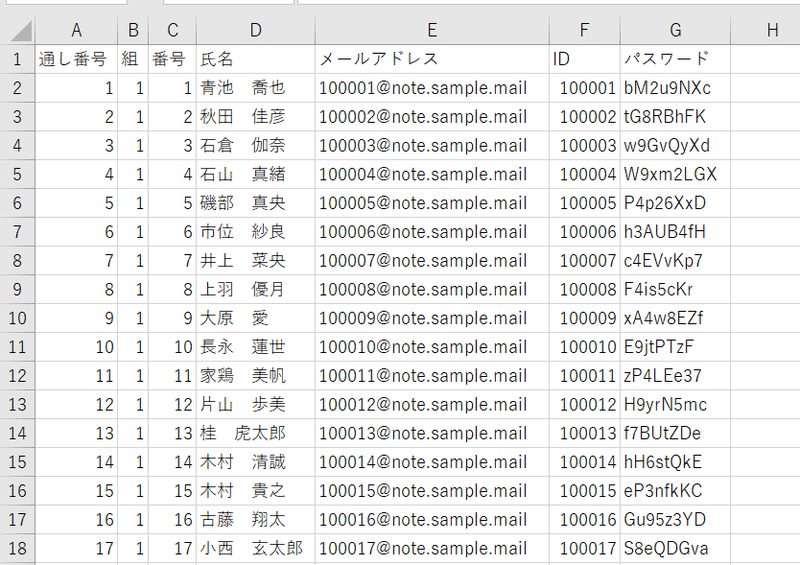Select the name cell 家鴉 美帆
The width and height of the screenshot is (800, 565).
(x=256, y=376)
